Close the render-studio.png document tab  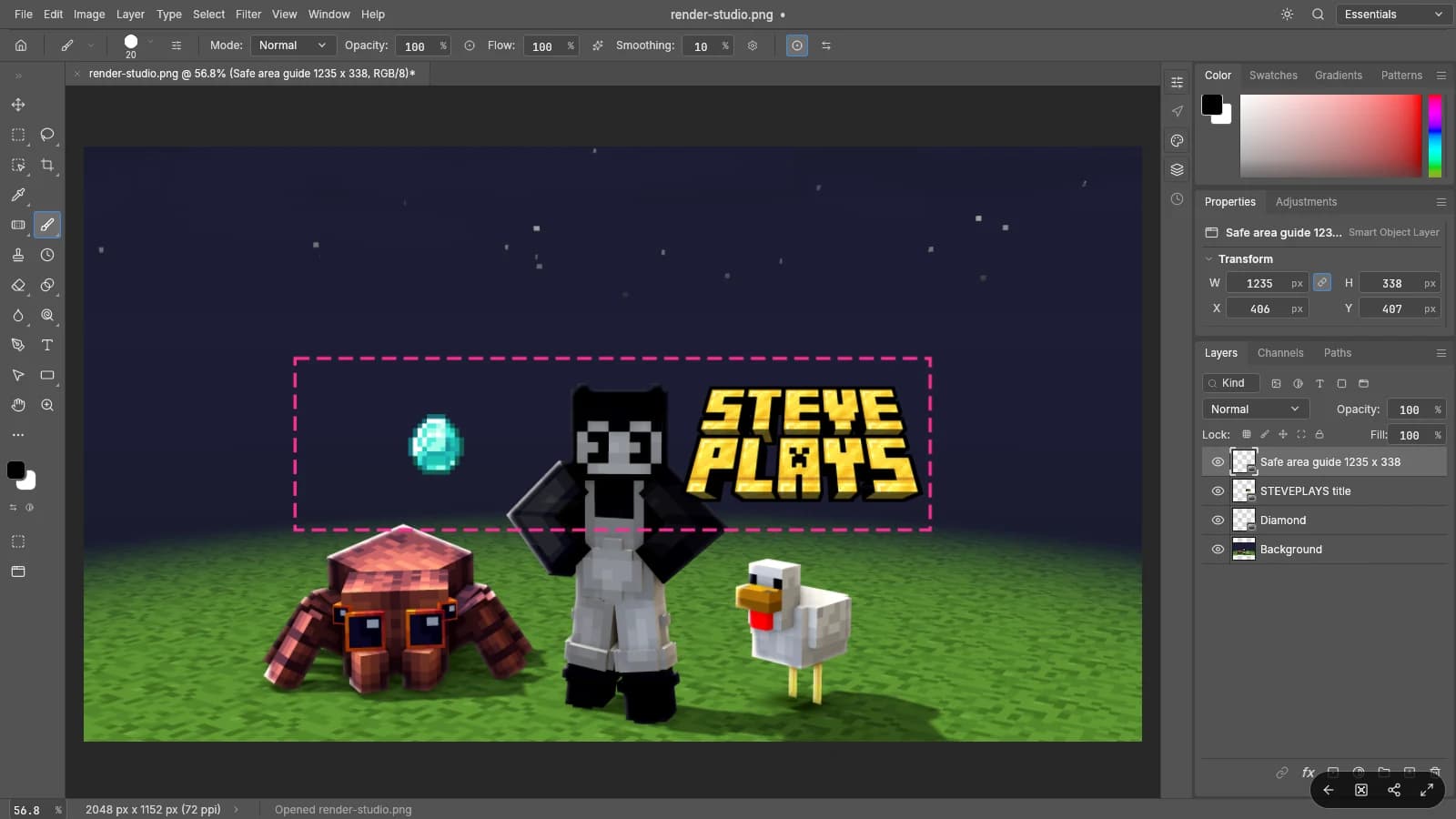(x=77, y=74)
